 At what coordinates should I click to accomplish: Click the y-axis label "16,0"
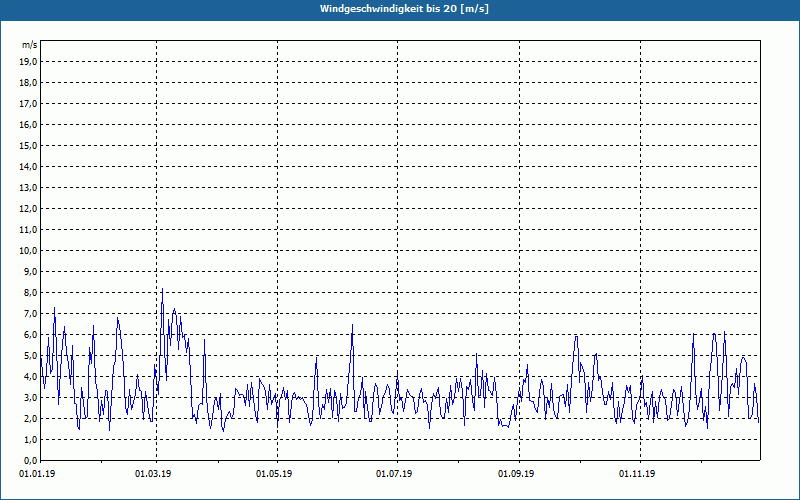click(29, 124)
